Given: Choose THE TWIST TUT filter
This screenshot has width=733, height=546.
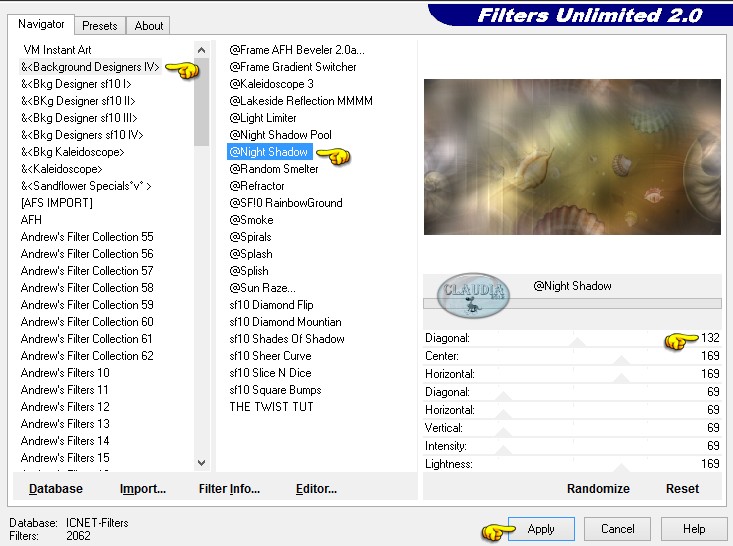Looking at the screenshot, I should point(271,407).
